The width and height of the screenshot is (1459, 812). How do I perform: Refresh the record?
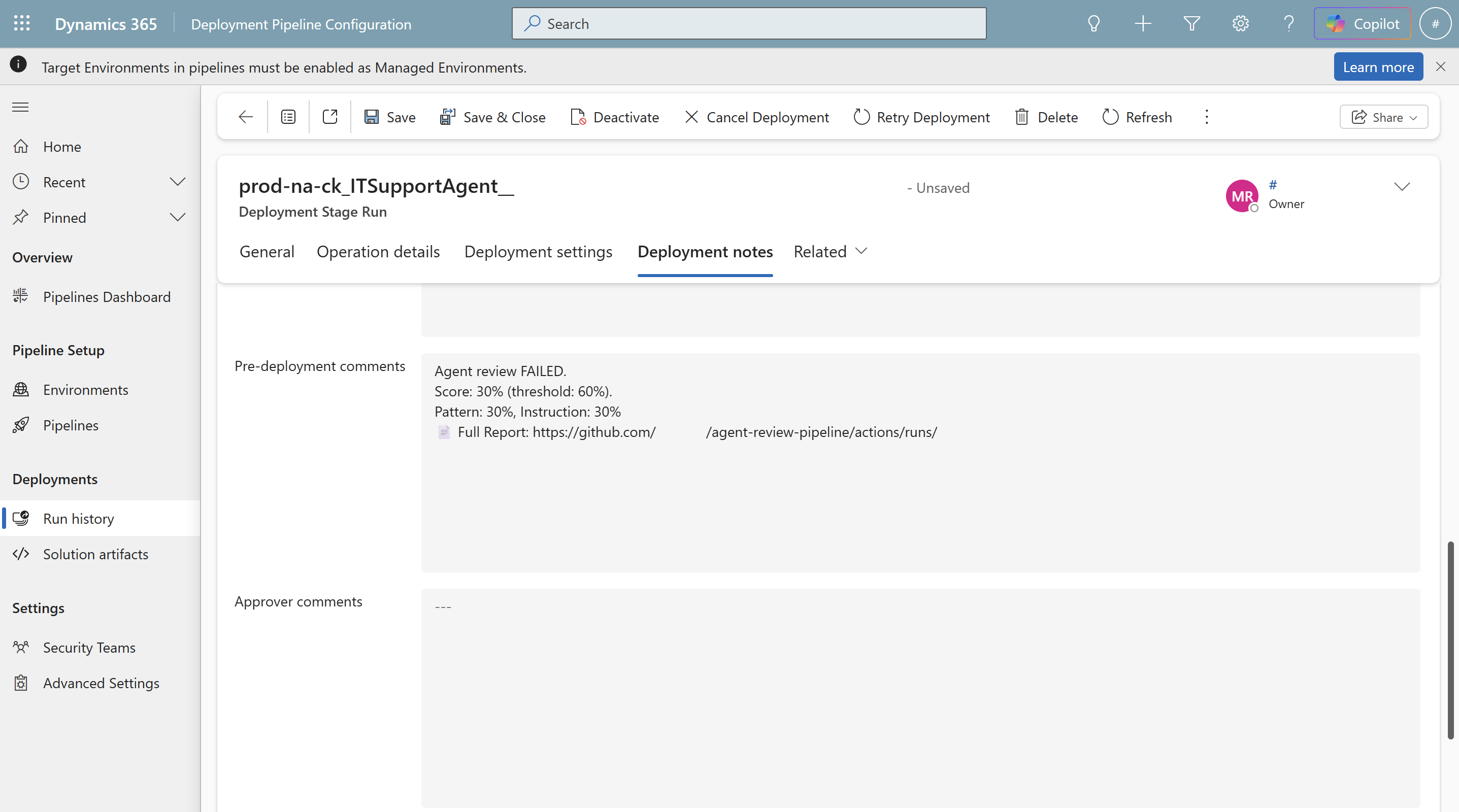click(x=1137, y=117)
